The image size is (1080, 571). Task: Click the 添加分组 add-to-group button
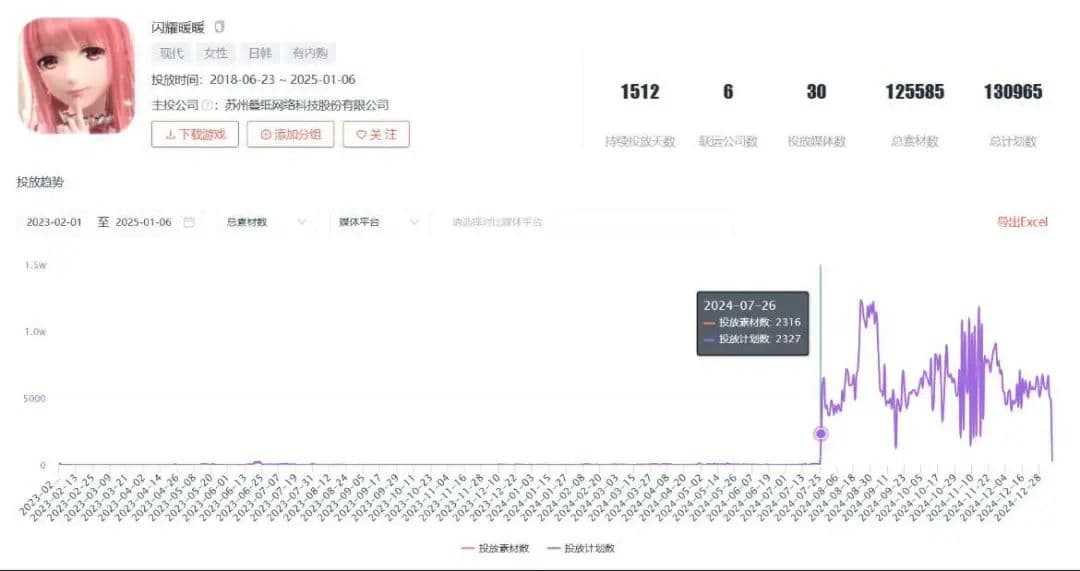pos(290,134)
